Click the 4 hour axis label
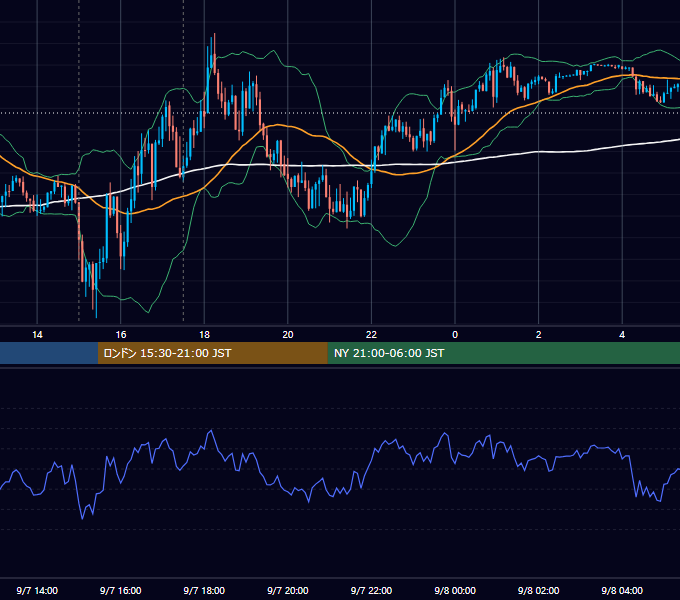This screenshot has width=680, height=600. coord(622,335)
